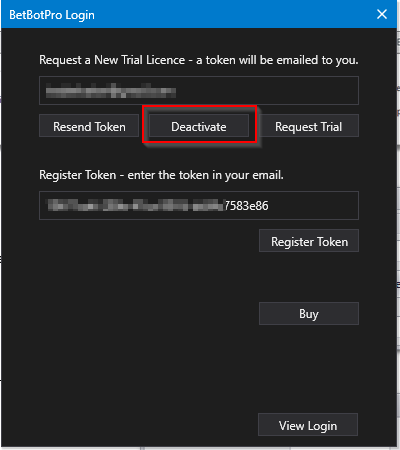Click the empty space between Buy and View Login
The width and height of the screenshot is (400, 450).
pyautogui.click(x=308, y=369)
